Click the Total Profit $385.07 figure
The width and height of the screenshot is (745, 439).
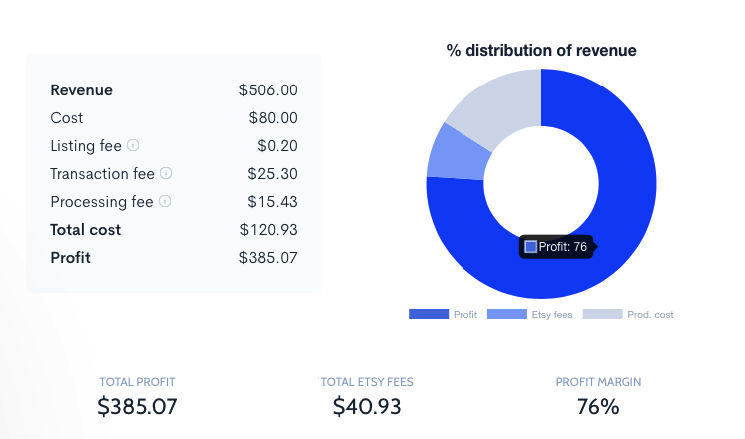pos(137,406)
